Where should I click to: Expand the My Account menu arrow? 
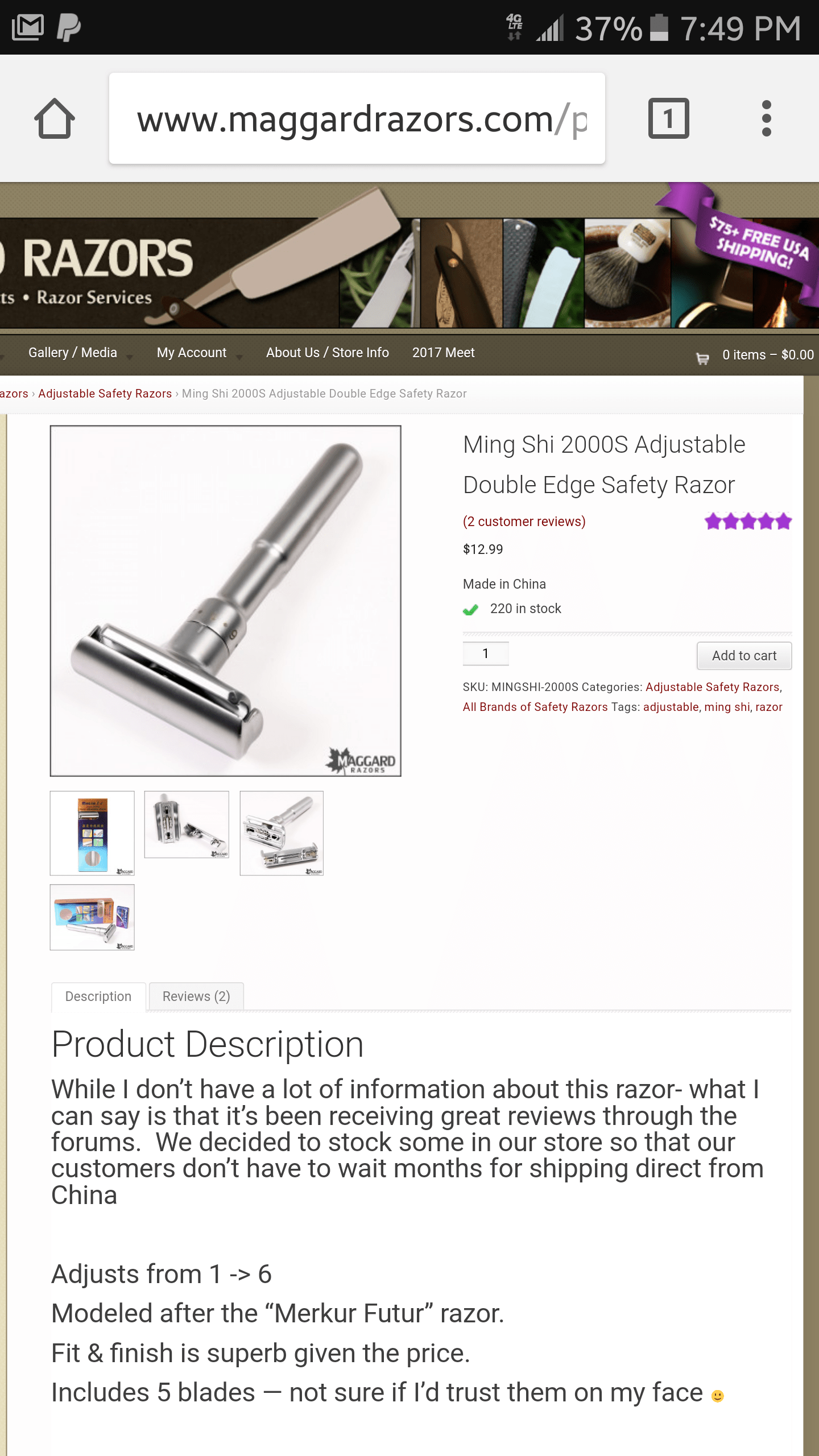click(239, 357)
